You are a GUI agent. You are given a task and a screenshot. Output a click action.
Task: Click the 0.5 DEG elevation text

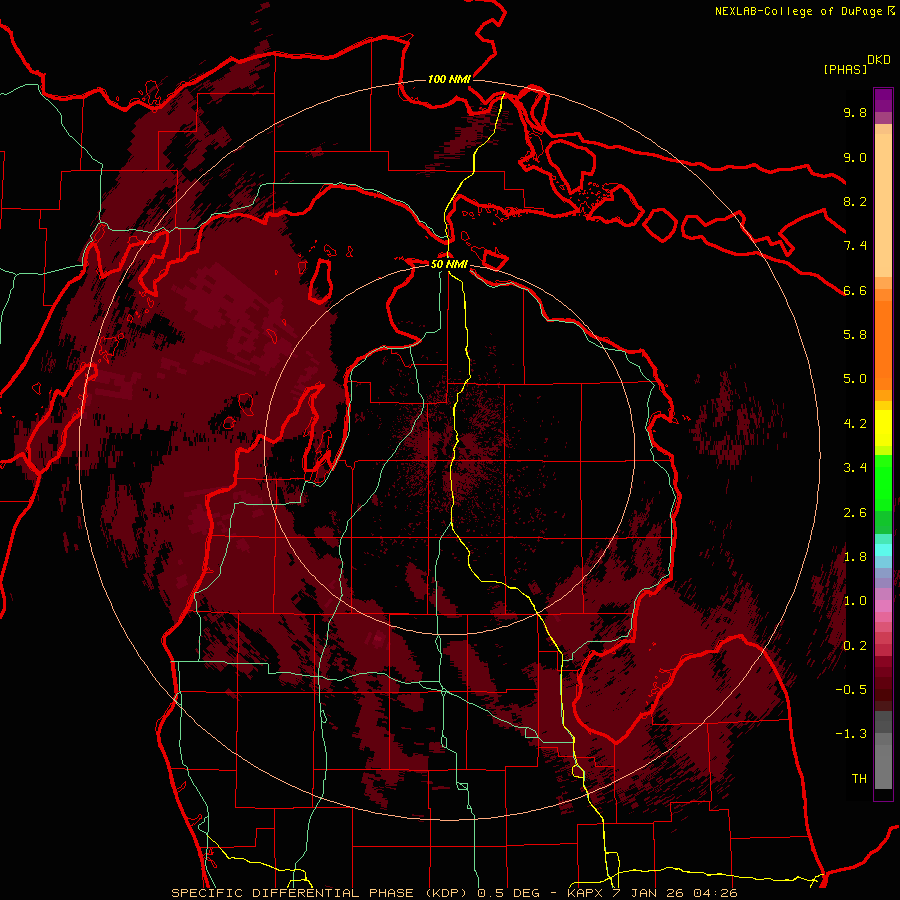pos(509,893)
